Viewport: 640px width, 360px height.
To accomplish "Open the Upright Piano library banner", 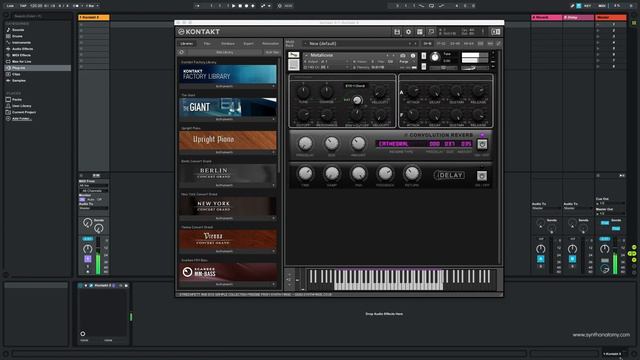I will coord(228,140).
